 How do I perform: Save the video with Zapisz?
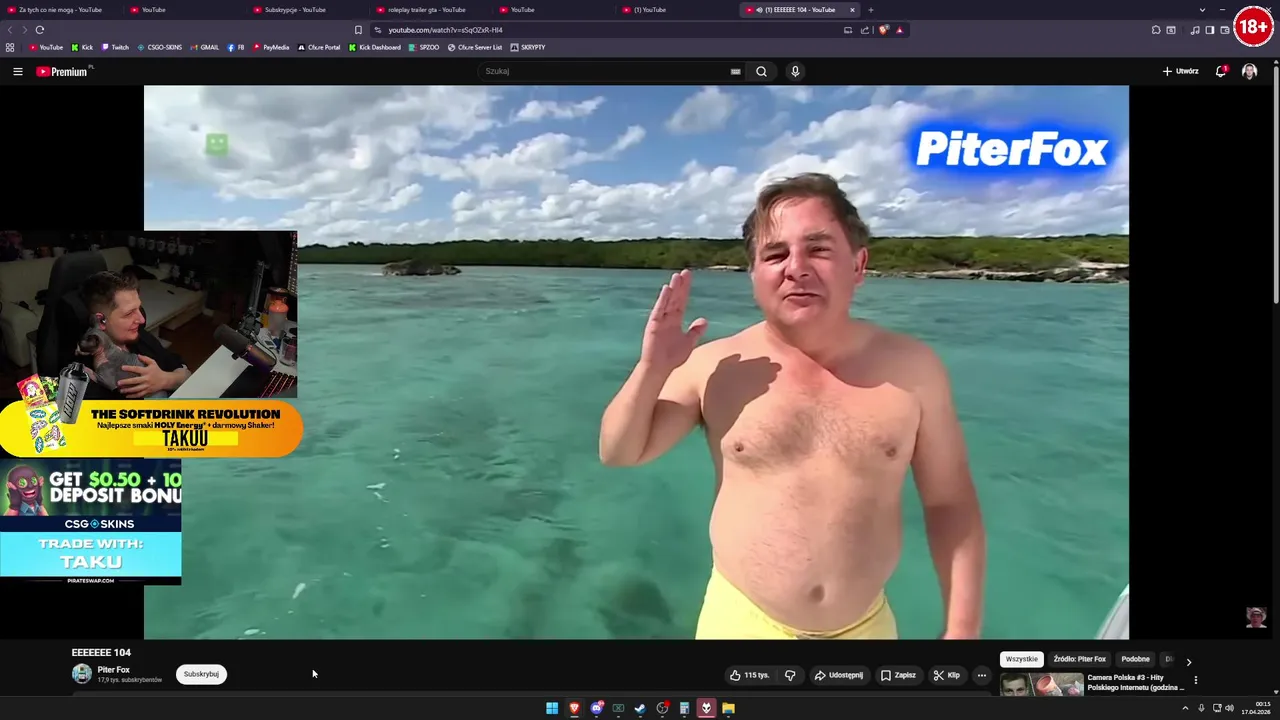point(898,675)
